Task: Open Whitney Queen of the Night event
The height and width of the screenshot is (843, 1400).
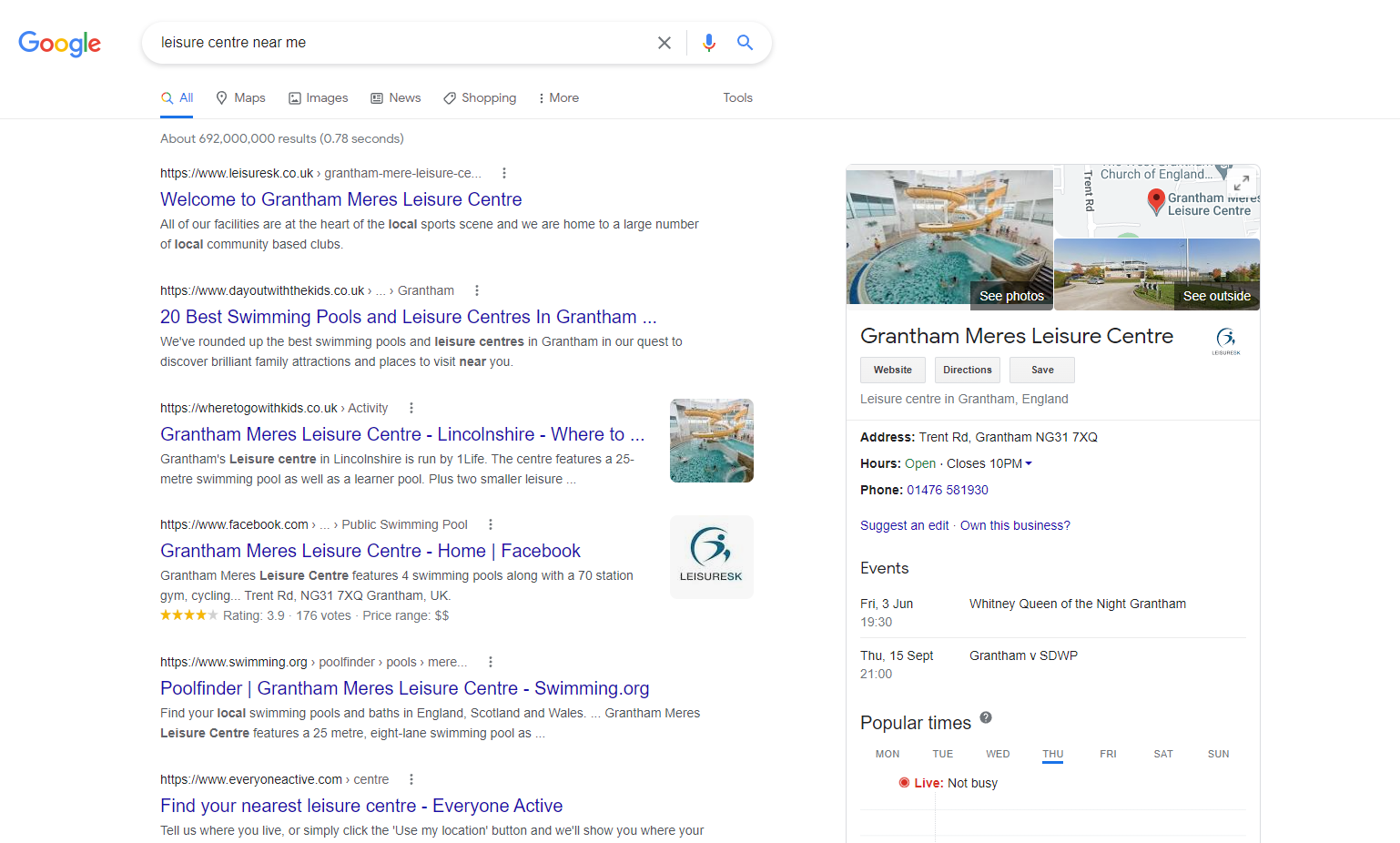Action: point(1078,604)
